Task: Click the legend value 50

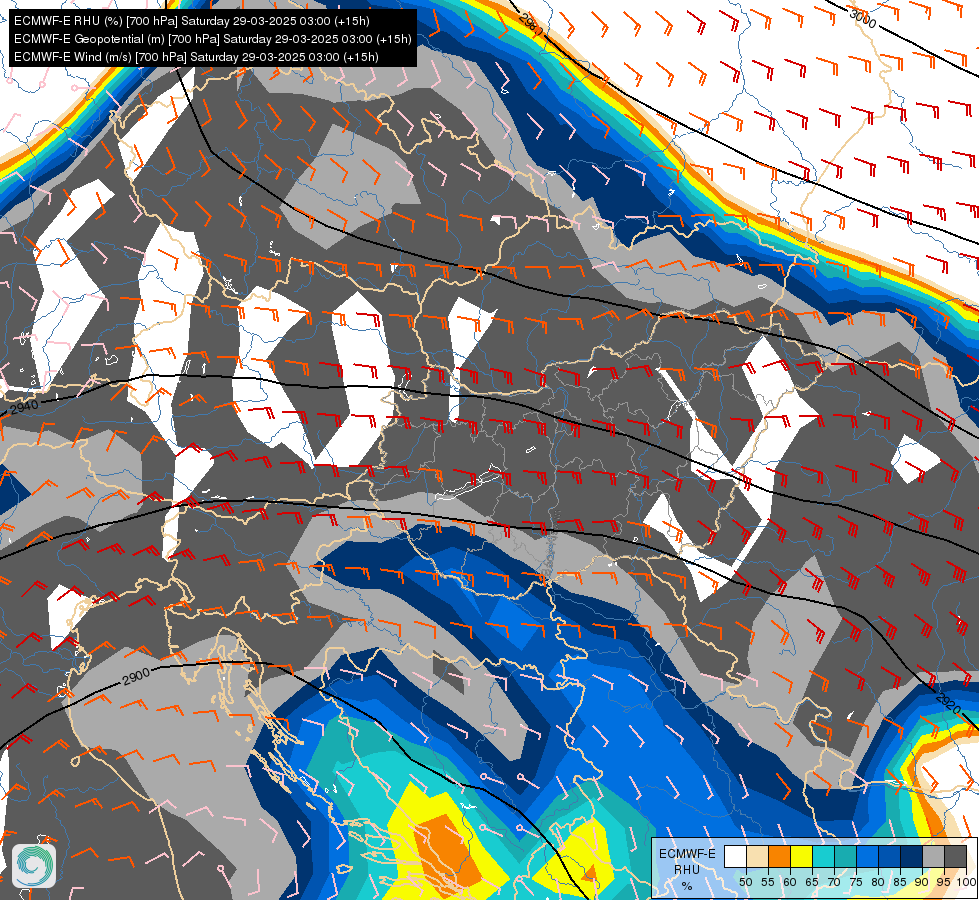Action: (745, 882)
